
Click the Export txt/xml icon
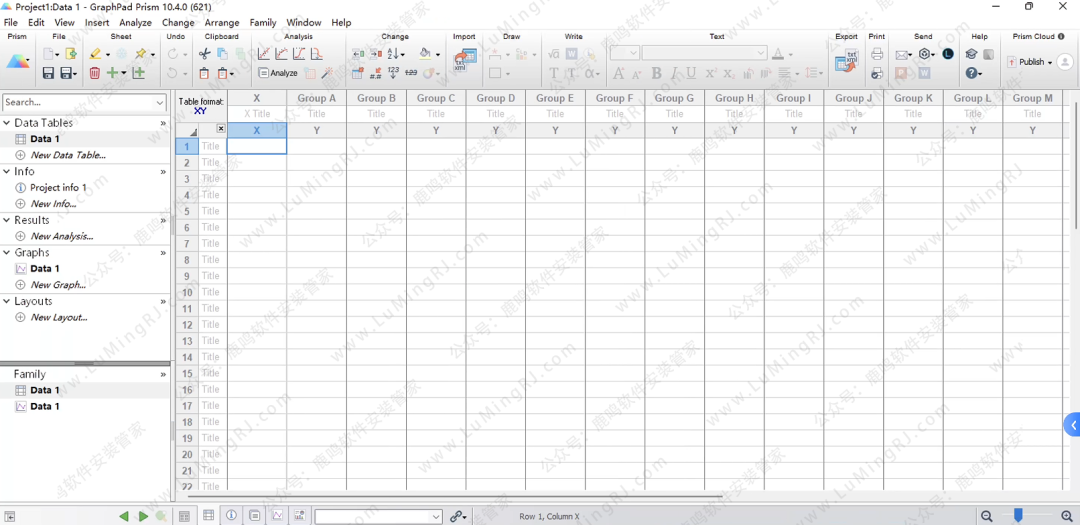(x=847, y=60)
